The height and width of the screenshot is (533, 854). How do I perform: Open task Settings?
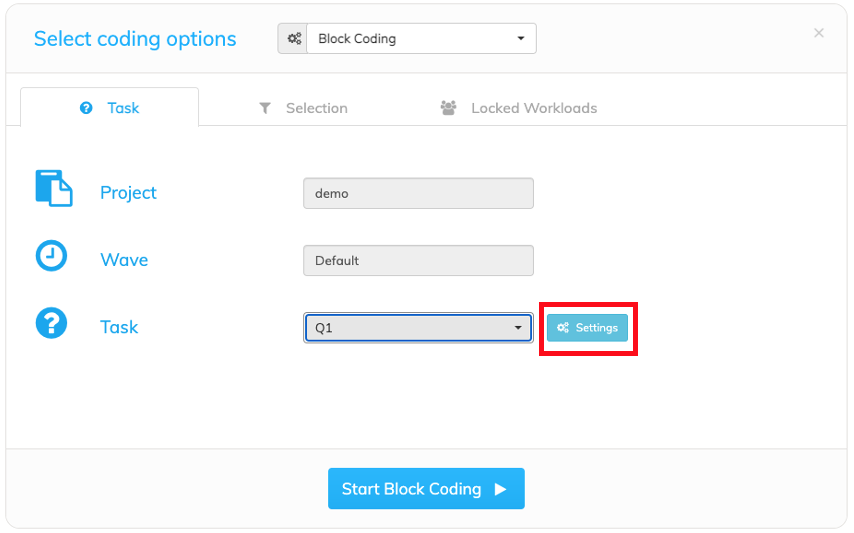[587, 328]
